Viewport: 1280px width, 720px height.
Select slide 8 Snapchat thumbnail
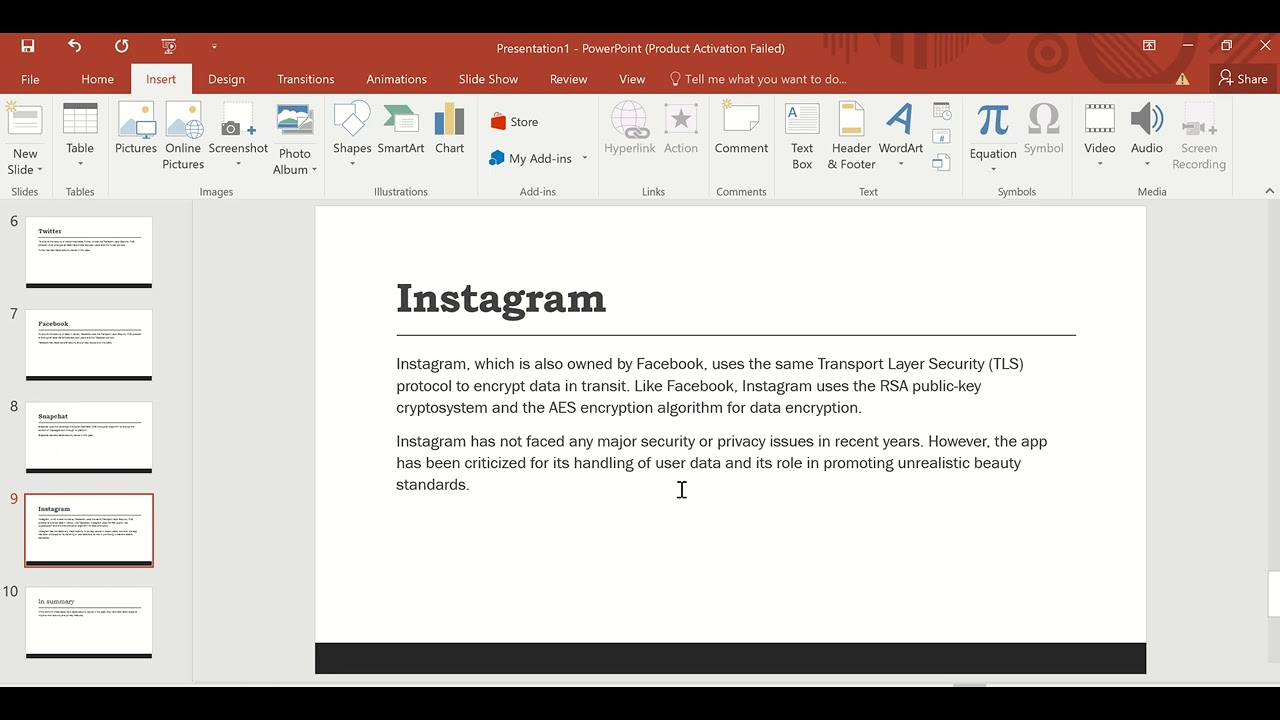(89, 437)
